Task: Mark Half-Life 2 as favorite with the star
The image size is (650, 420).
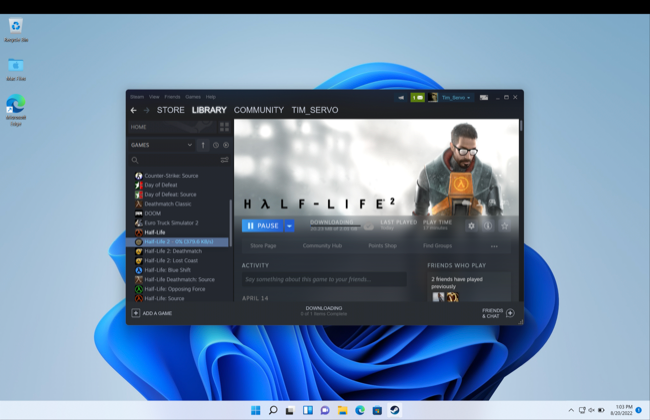Action: [x=504, y=226]
